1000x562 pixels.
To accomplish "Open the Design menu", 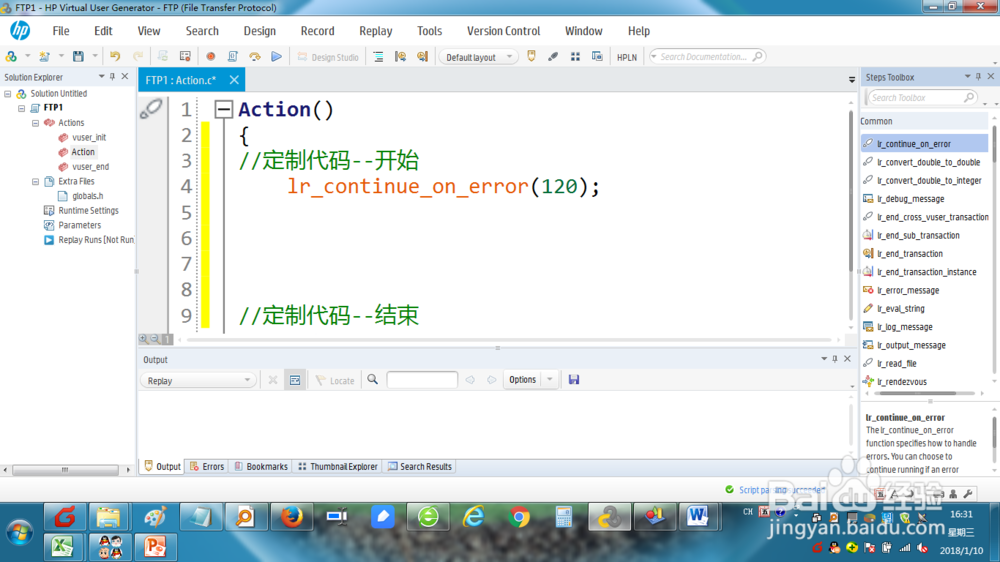I will tap(260, 31).
